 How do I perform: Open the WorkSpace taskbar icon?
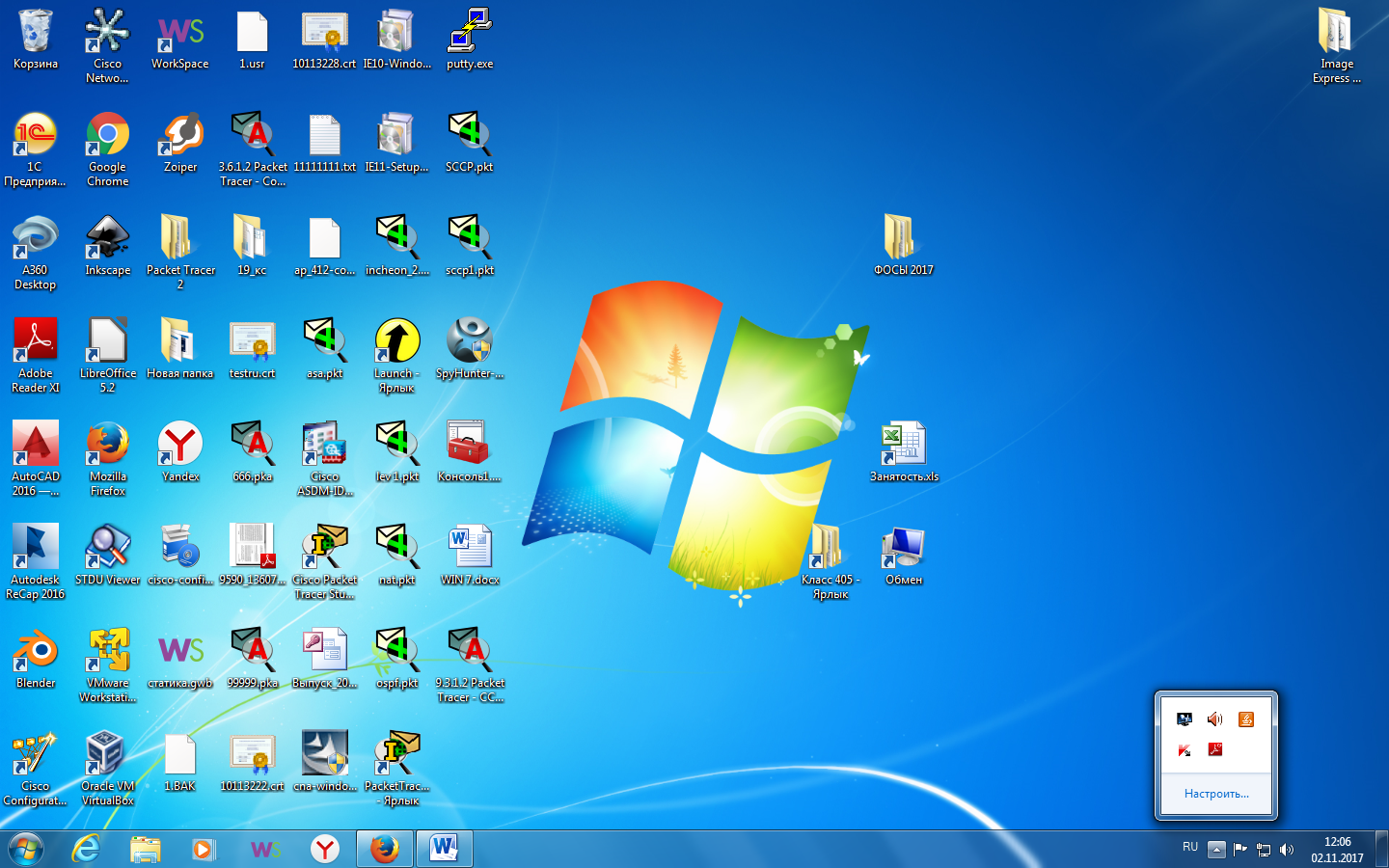coord(265,849)
